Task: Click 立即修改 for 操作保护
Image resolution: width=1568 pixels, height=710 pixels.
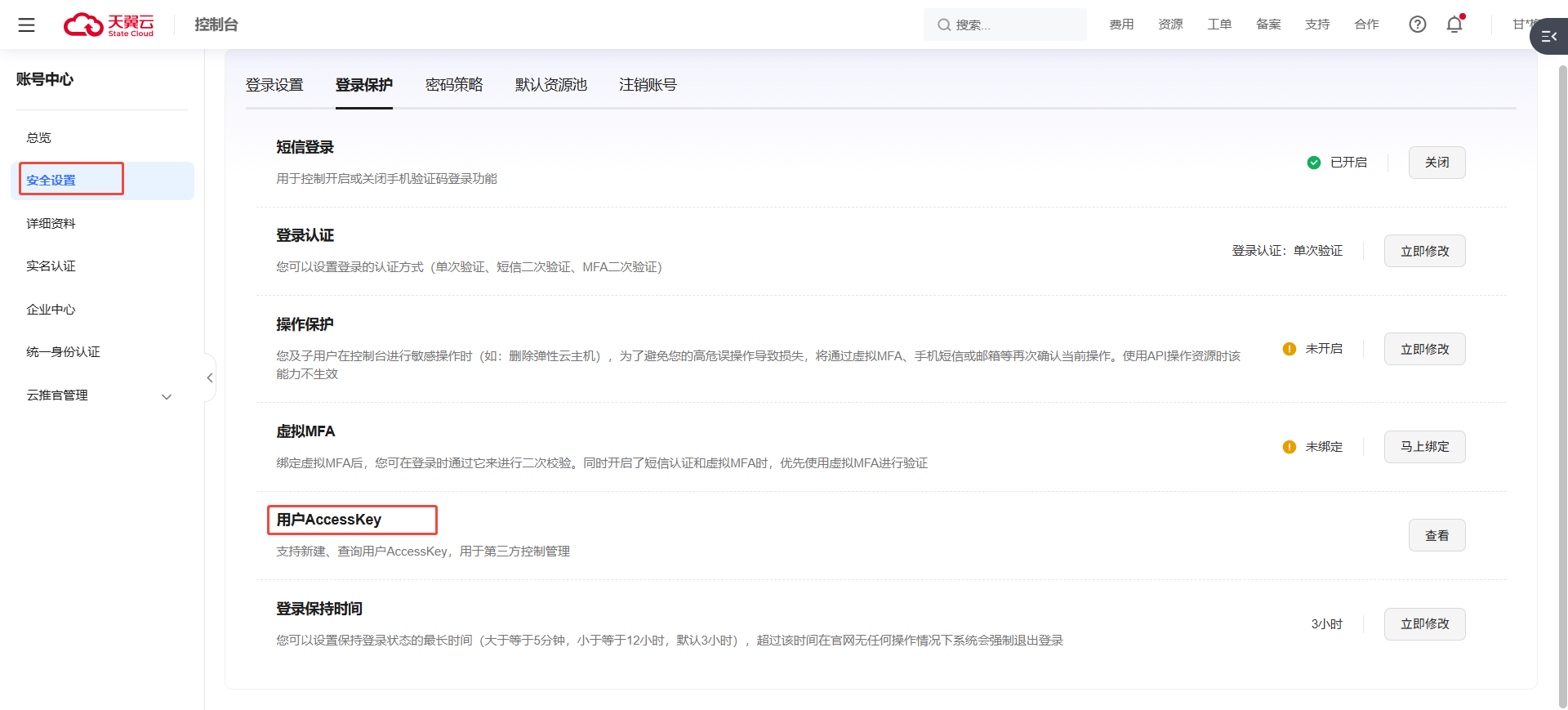Action: click(1424, 349)
